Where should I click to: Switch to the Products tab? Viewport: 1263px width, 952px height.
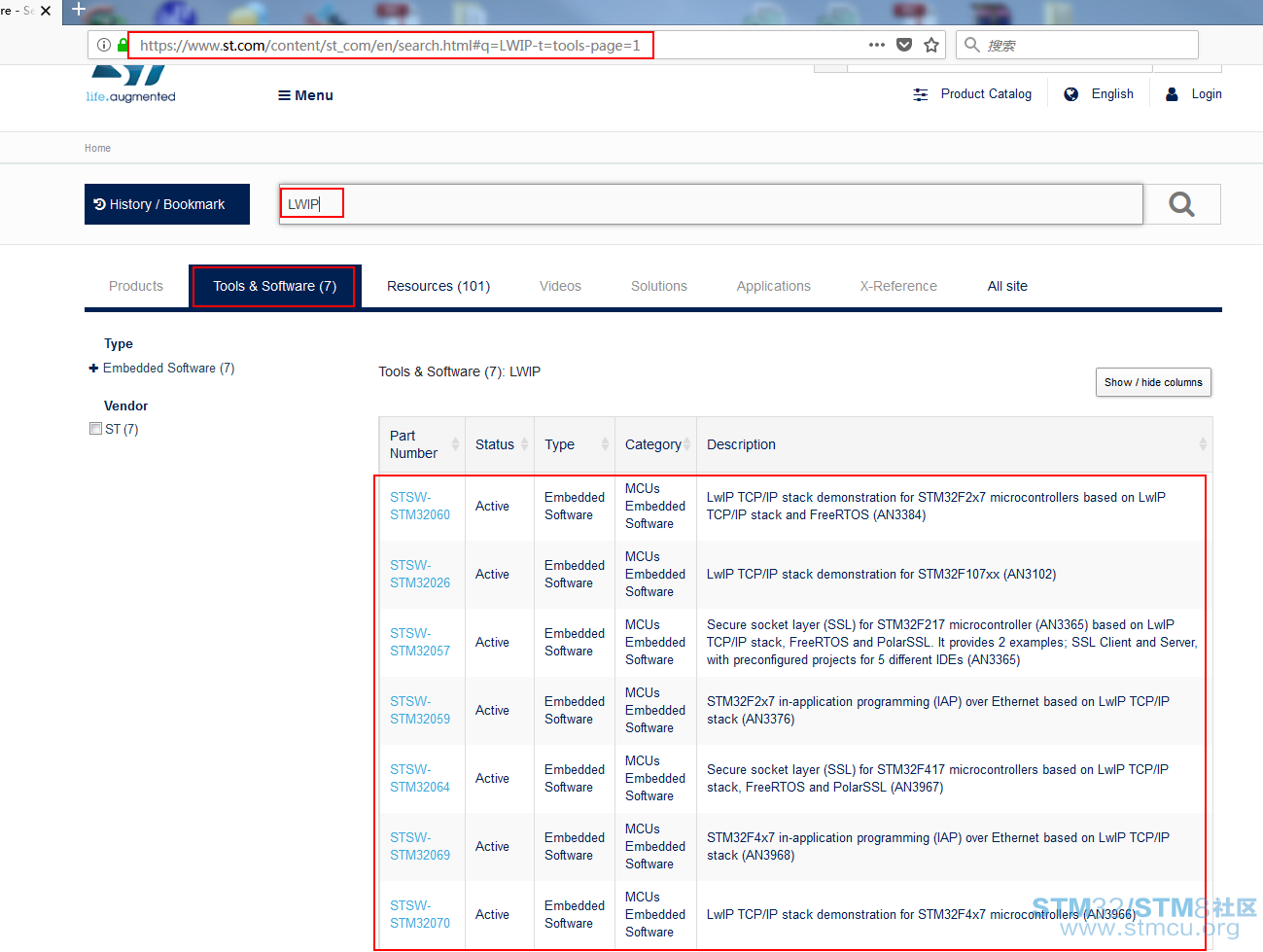[x=136, y=286]
